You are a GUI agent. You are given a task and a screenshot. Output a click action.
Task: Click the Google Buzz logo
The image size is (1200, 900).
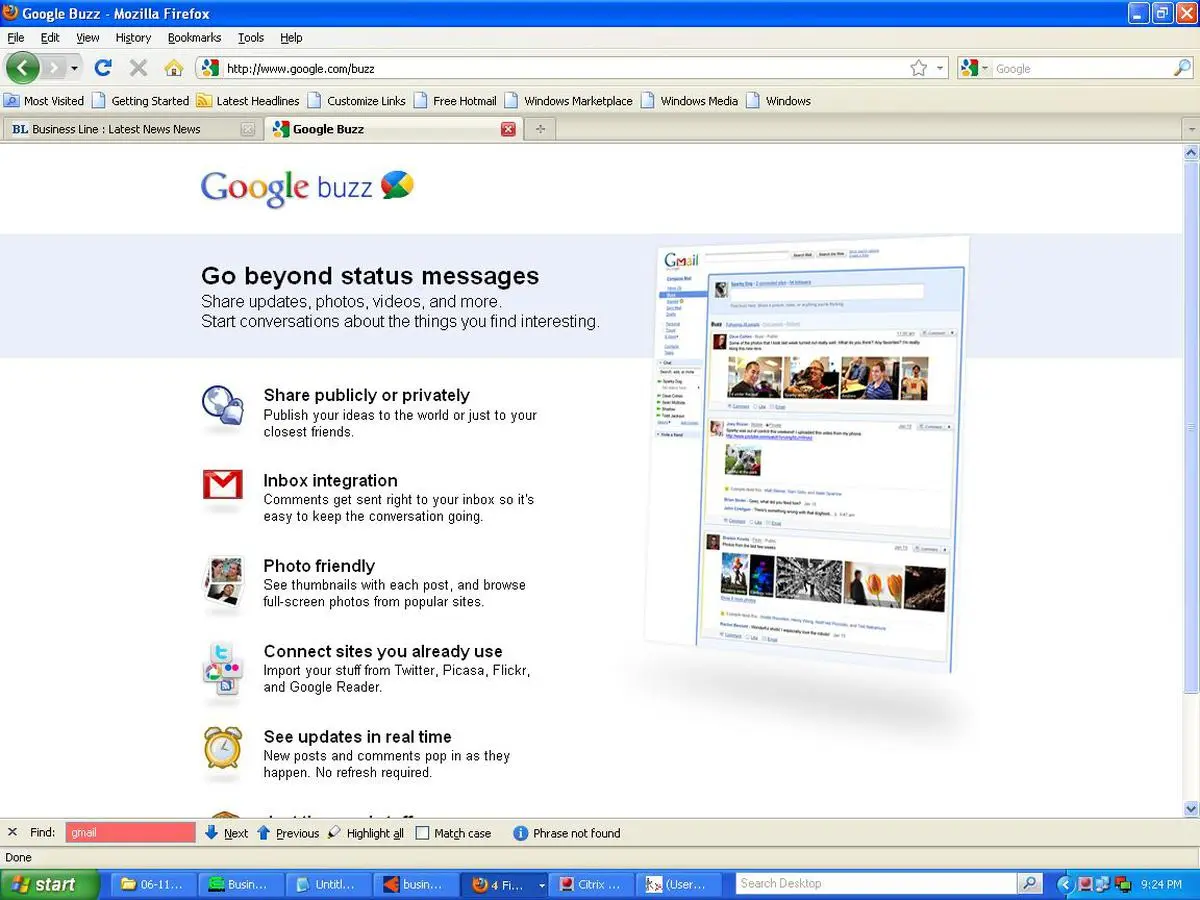coord(307,187)
